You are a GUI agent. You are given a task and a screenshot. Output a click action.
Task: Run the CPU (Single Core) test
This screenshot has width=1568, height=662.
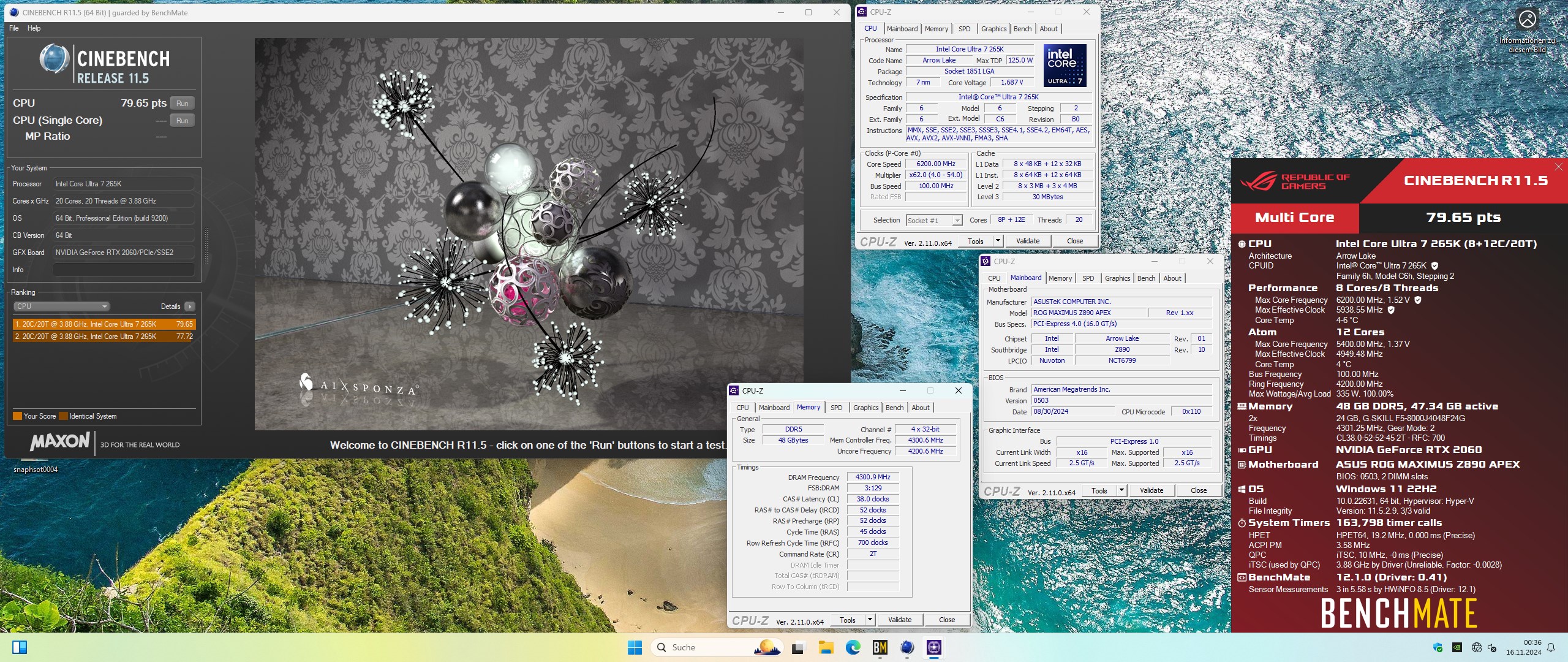click(182, 121)
